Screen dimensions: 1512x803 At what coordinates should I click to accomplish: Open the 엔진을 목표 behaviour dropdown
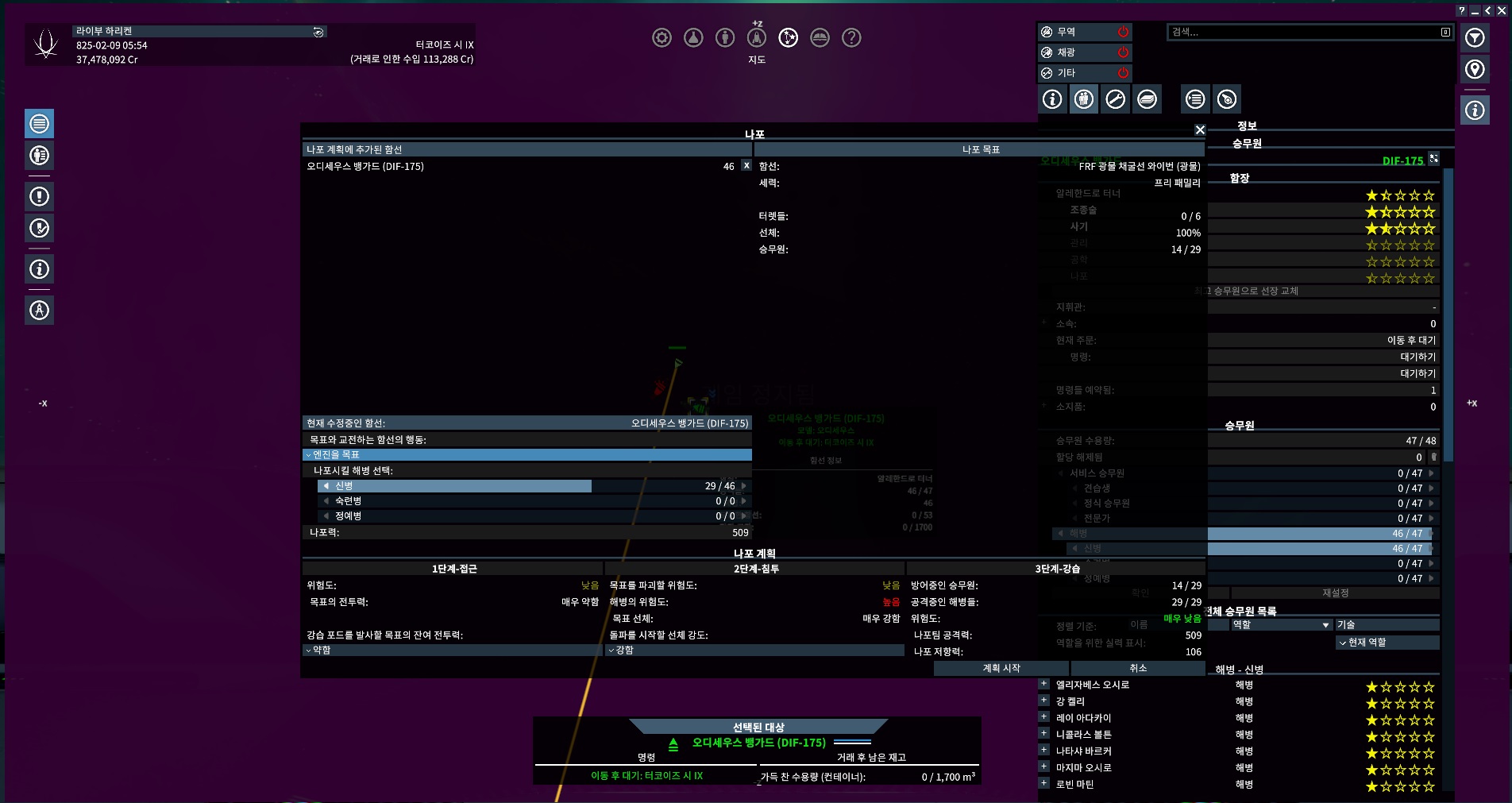tap(527, 455)
